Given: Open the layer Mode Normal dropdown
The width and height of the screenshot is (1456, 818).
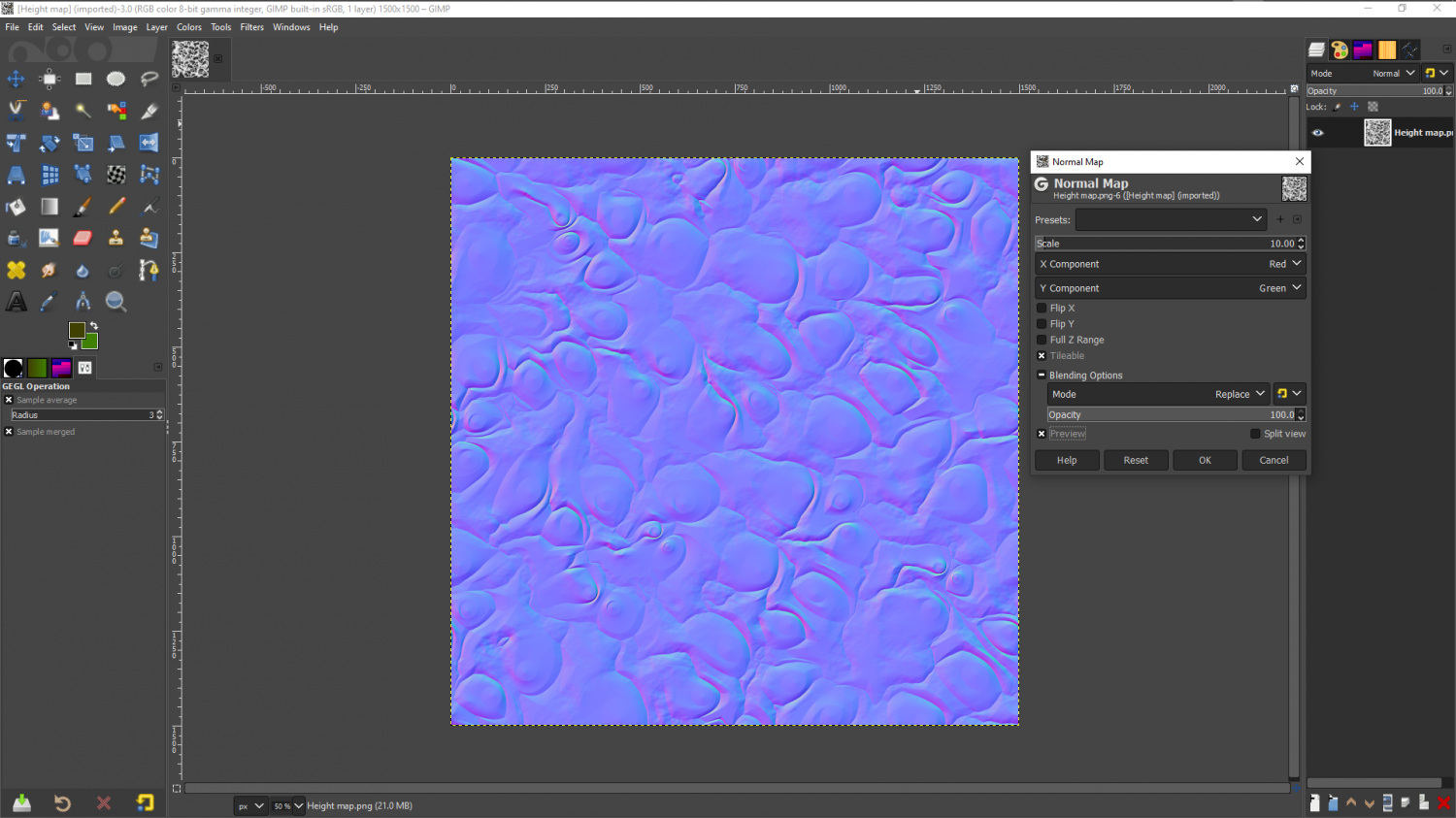Looking at the screenshot, I should tap(1363, 74).
